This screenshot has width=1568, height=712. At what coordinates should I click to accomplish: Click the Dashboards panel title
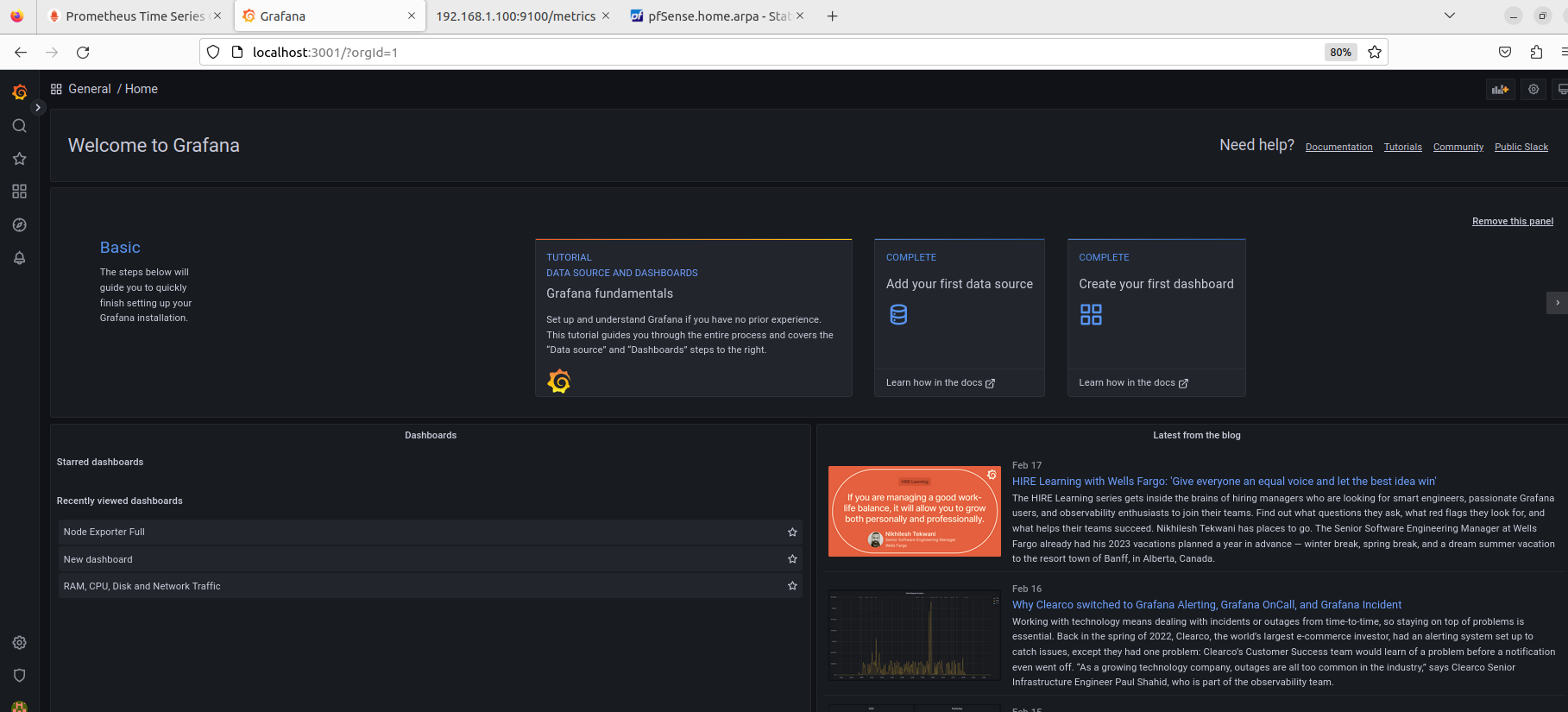click(x=431, y=436)
